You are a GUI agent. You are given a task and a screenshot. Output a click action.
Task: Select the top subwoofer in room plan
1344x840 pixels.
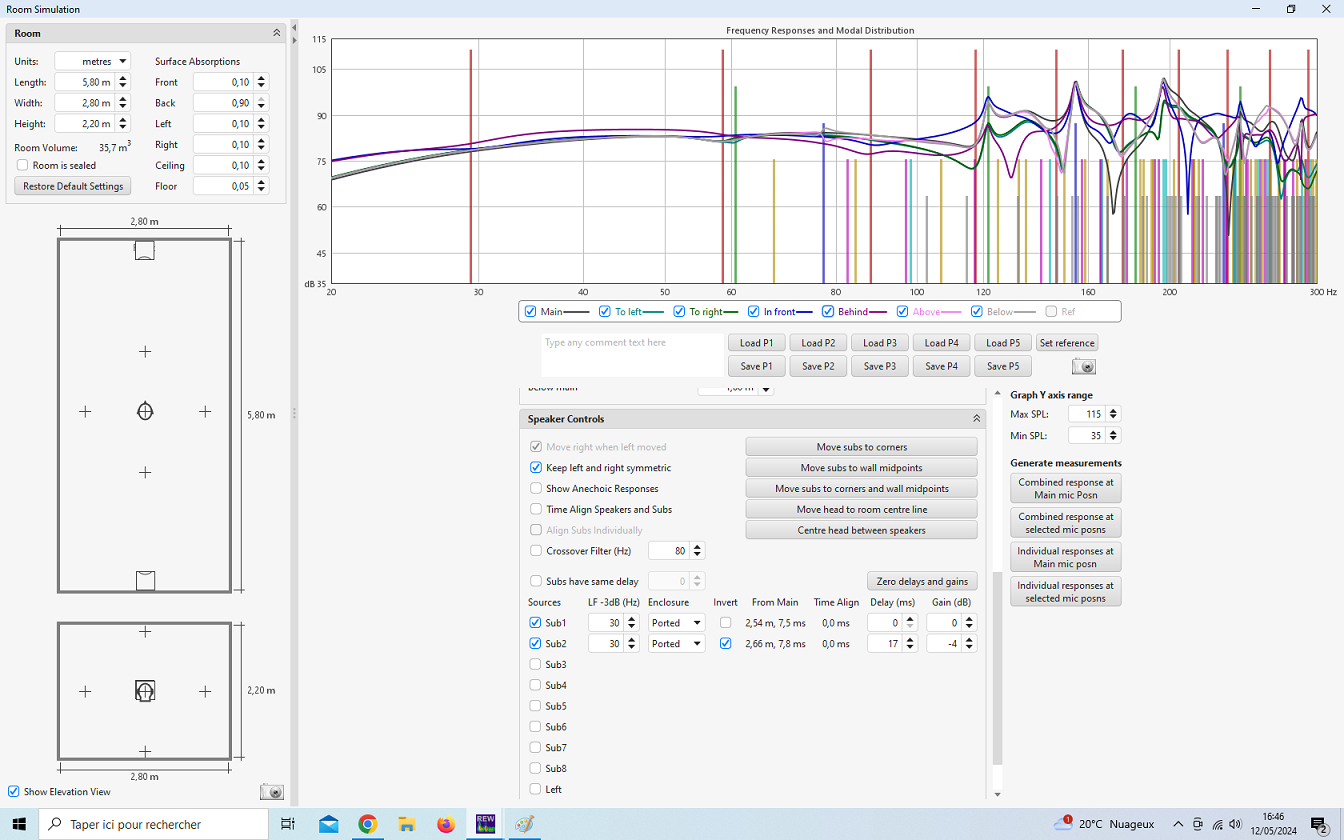[145, 251]
